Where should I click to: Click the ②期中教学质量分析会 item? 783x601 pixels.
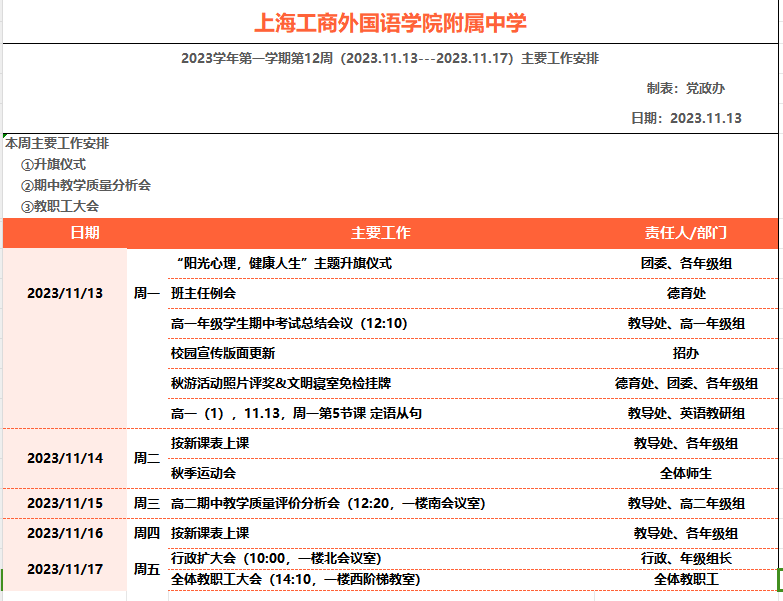85,186
